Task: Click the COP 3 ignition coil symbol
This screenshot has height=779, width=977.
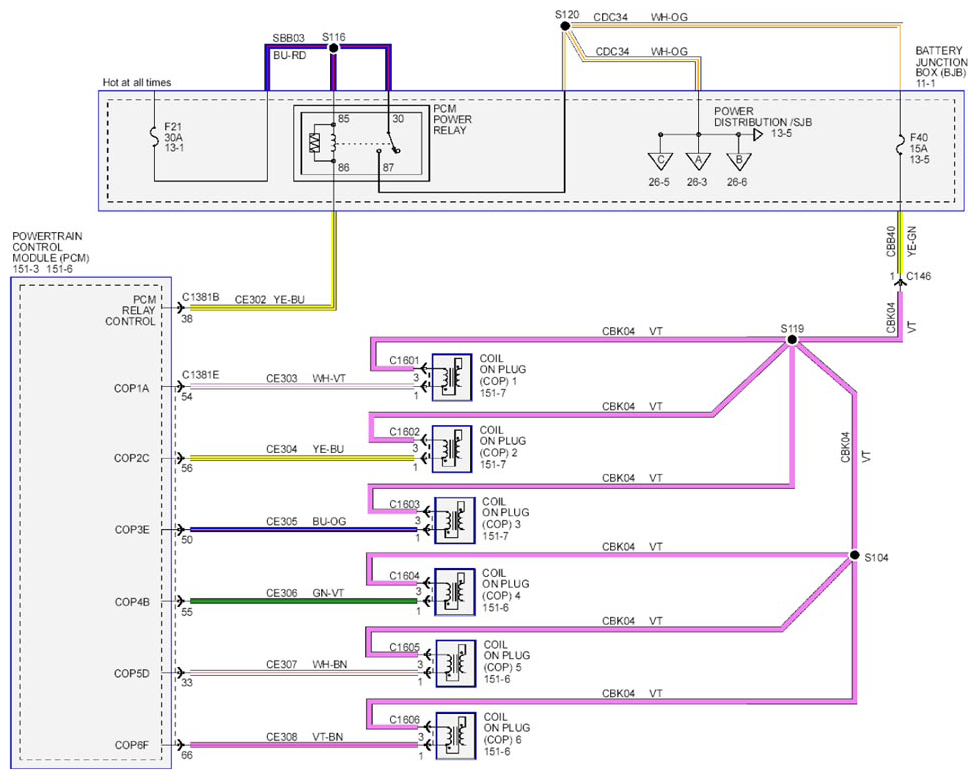Action: (454, 520)
